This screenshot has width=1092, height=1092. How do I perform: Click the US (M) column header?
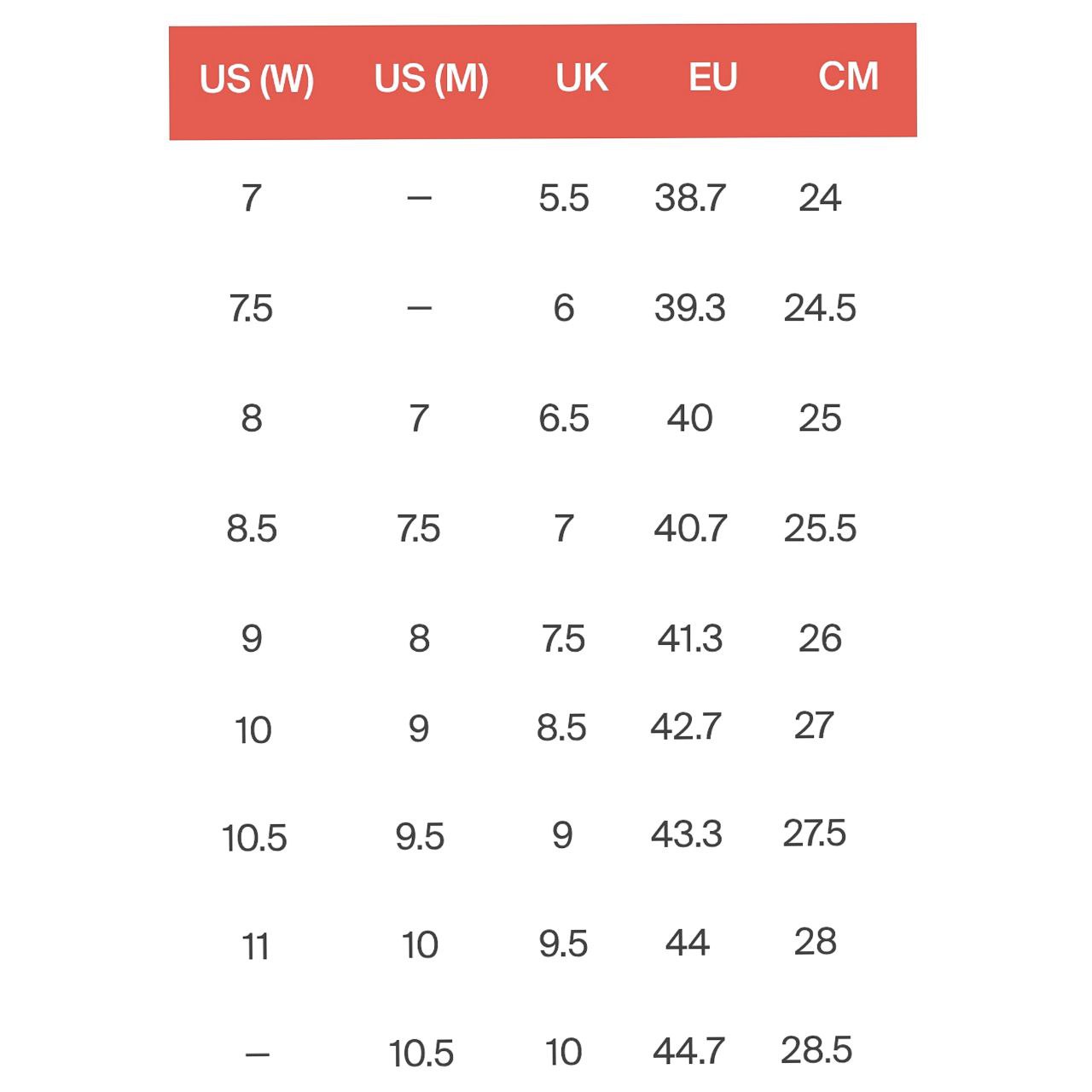point(431,79)
